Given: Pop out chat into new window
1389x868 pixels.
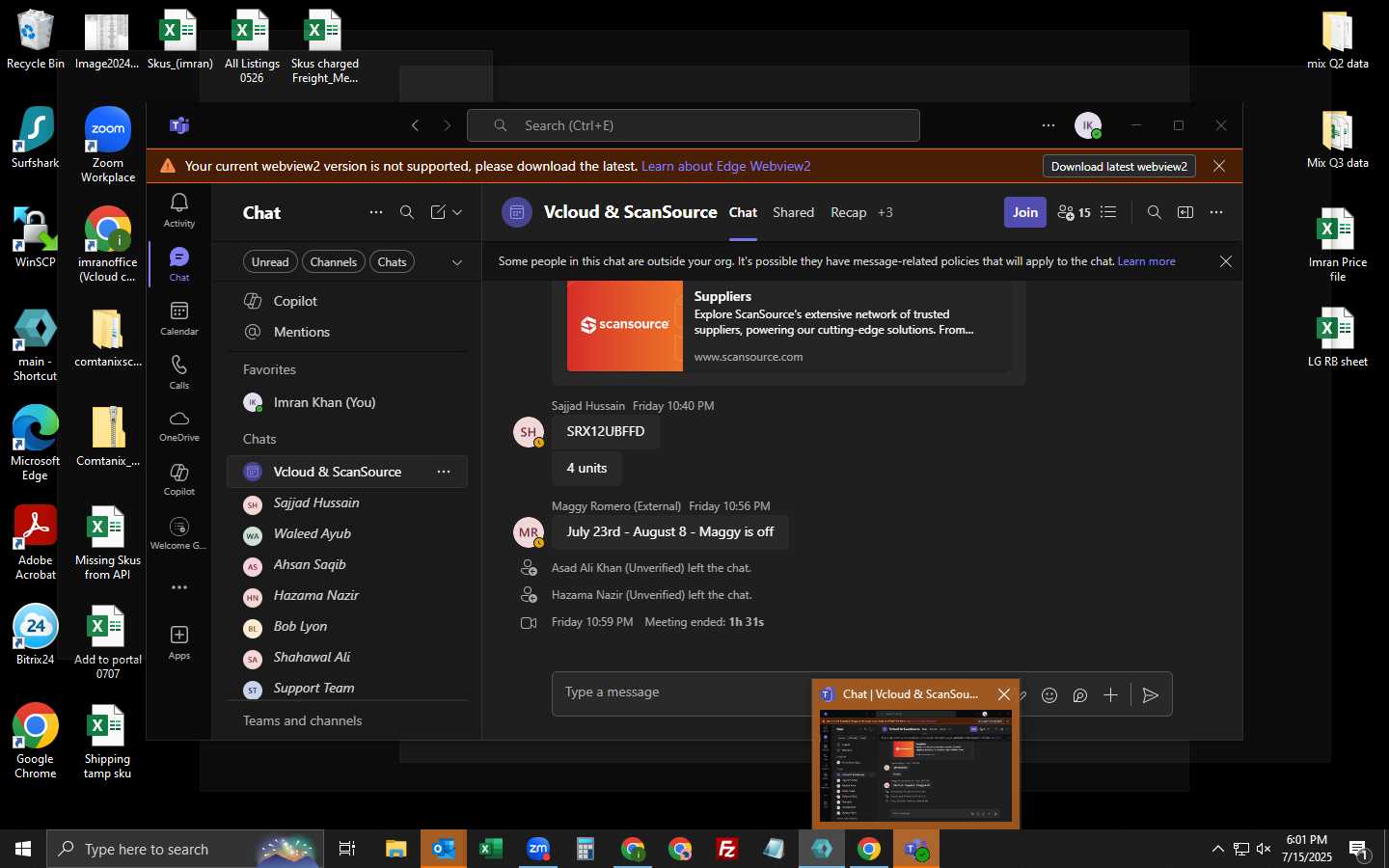Looking at the screenshot, I should tap(1185, 212).
